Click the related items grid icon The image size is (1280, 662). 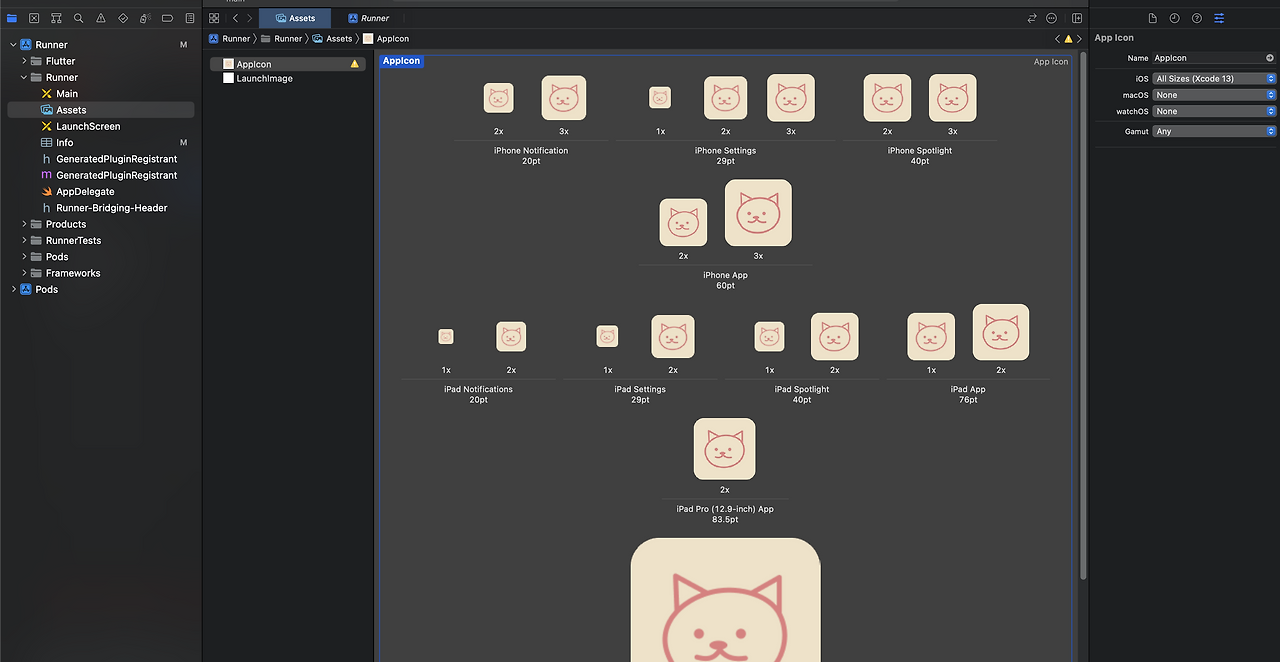point(214,18)
